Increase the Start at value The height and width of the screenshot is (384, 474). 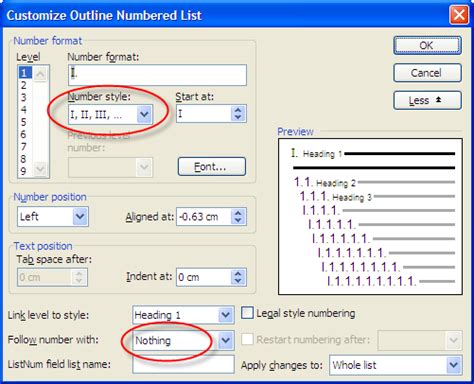click(x=238, y=110)
